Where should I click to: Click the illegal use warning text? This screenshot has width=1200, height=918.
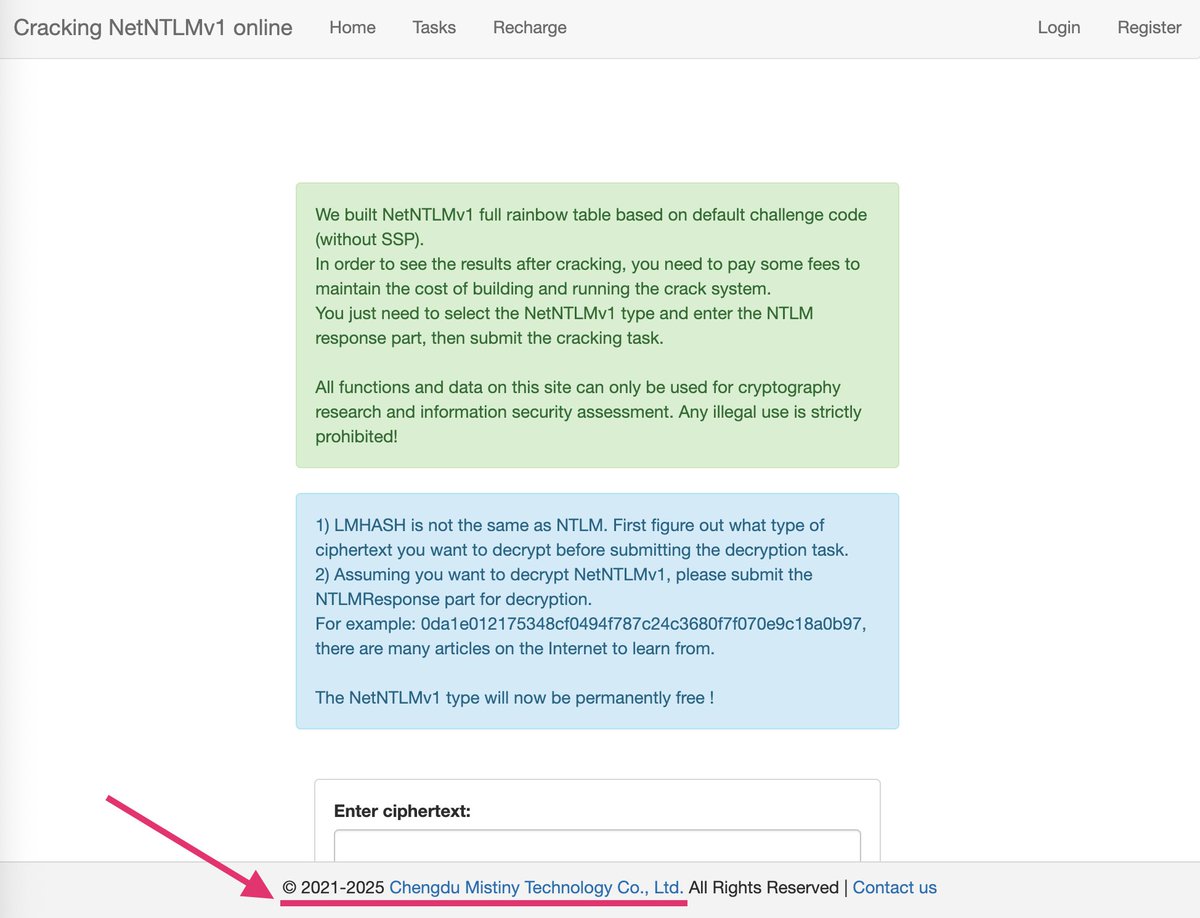(588, 411)
